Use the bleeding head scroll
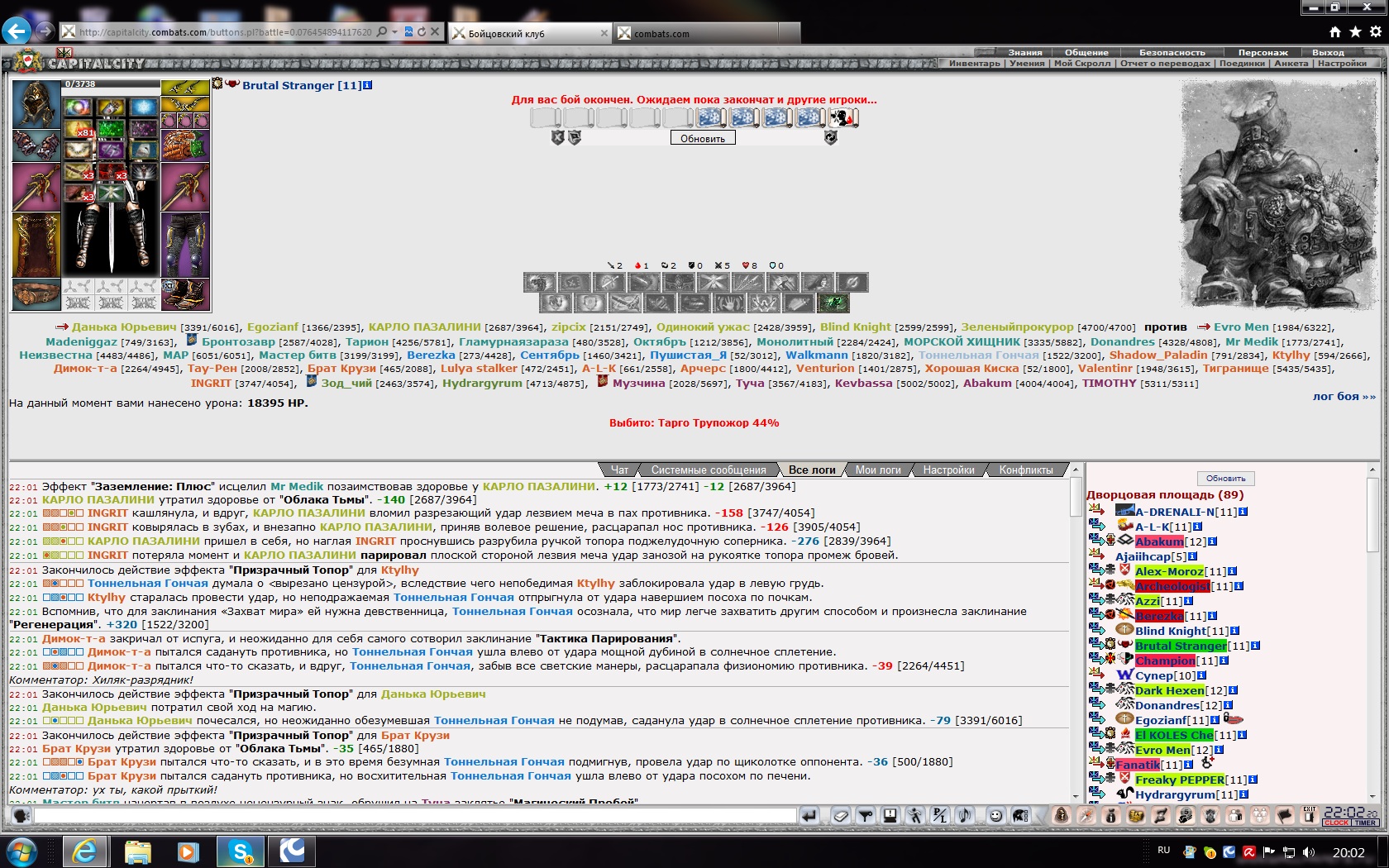This screenshot has height=868, width=1389. coord(843,118)
